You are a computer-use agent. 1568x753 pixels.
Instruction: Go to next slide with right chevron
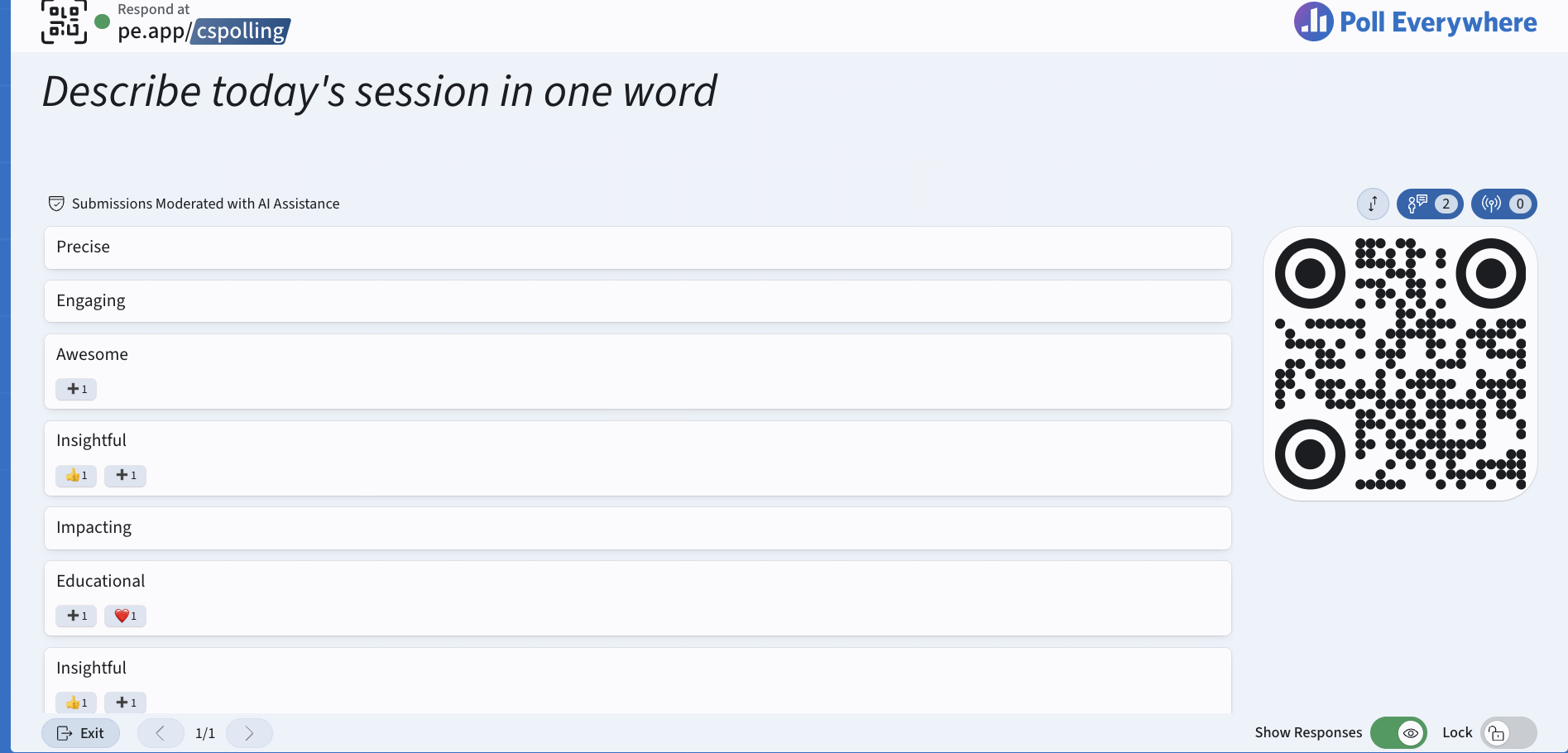coord(249,733)
